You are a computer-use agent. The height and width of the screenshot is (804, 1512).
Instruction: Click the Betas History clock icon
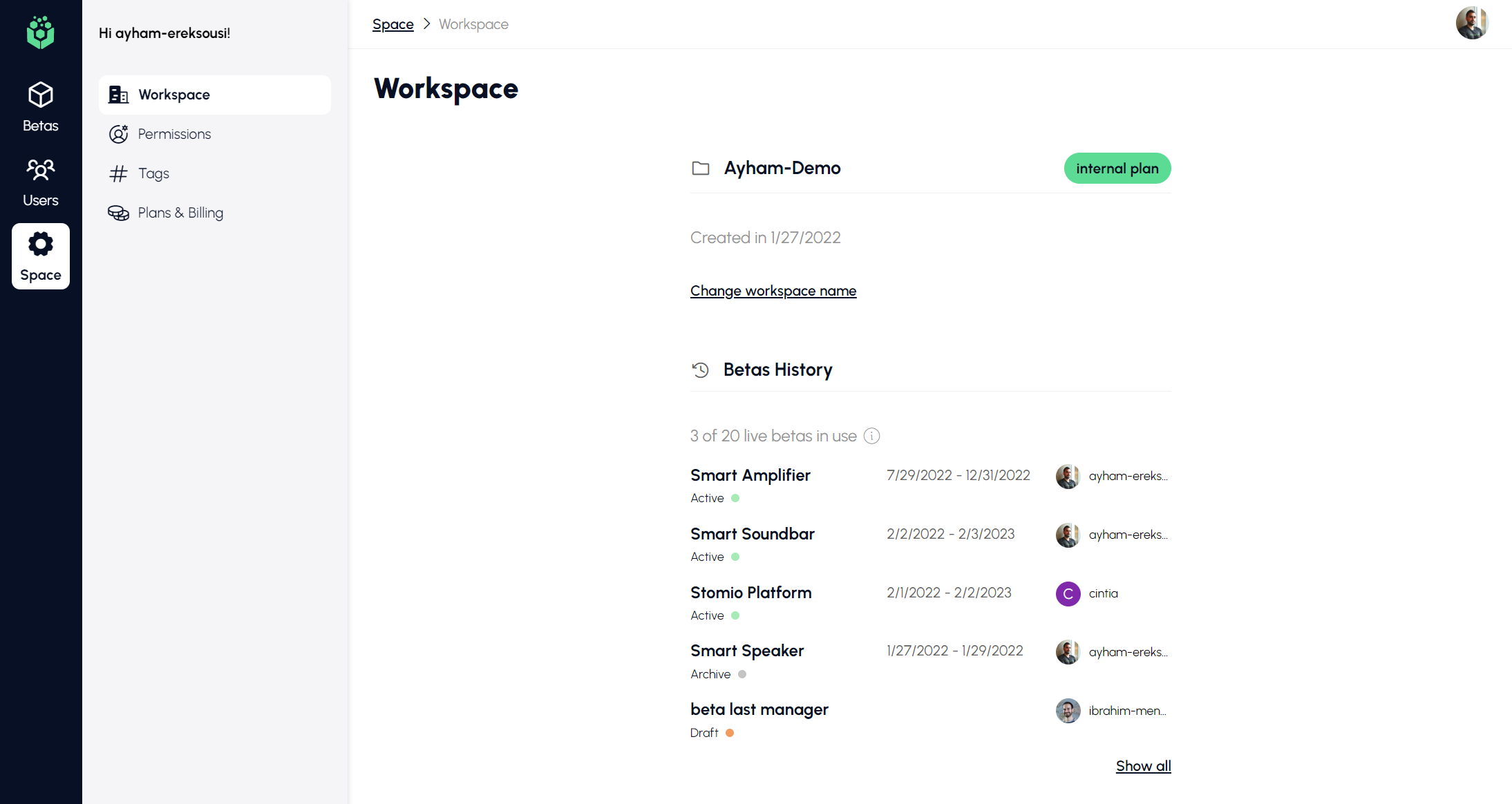[701, 370]
